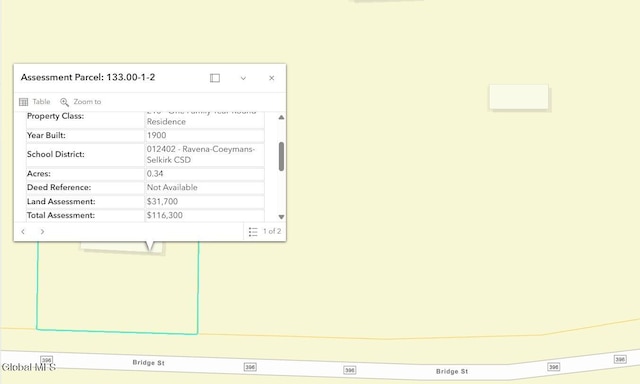Open the feature list icon

coord(253,232)
